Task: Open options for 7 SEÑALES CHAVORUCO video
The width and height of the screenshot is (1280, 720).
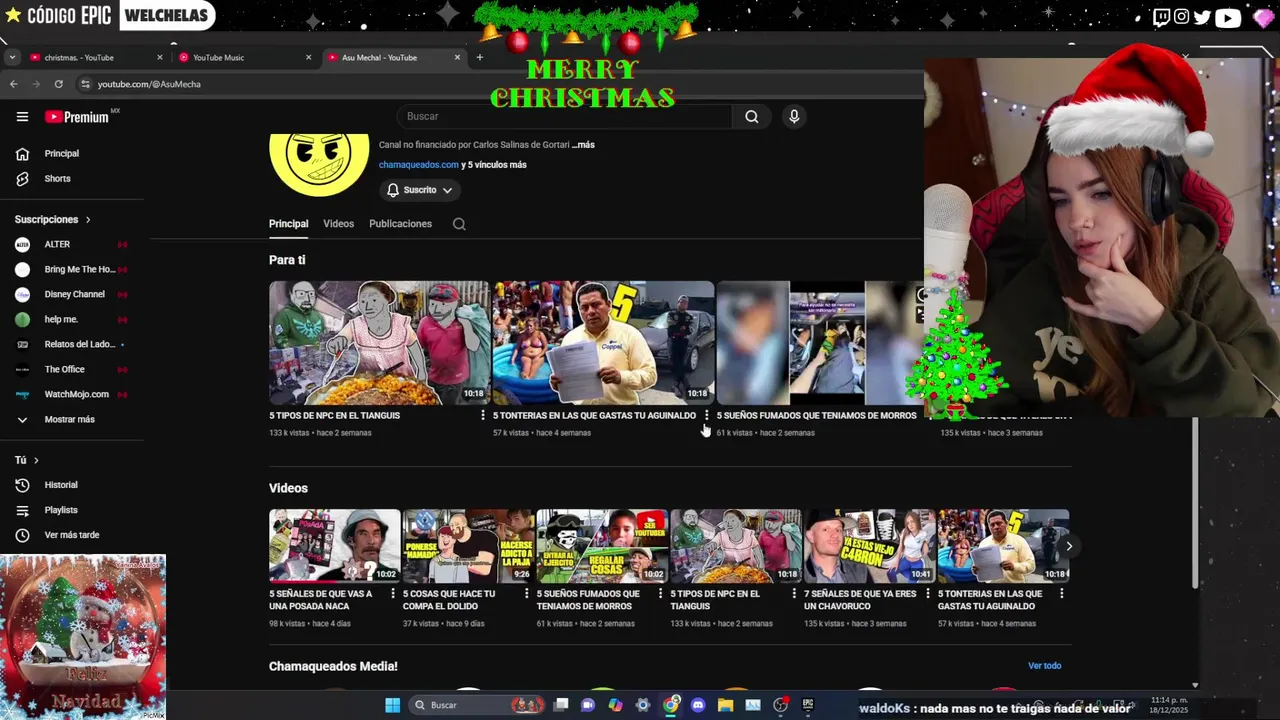Action: click(x=928, y=594)
